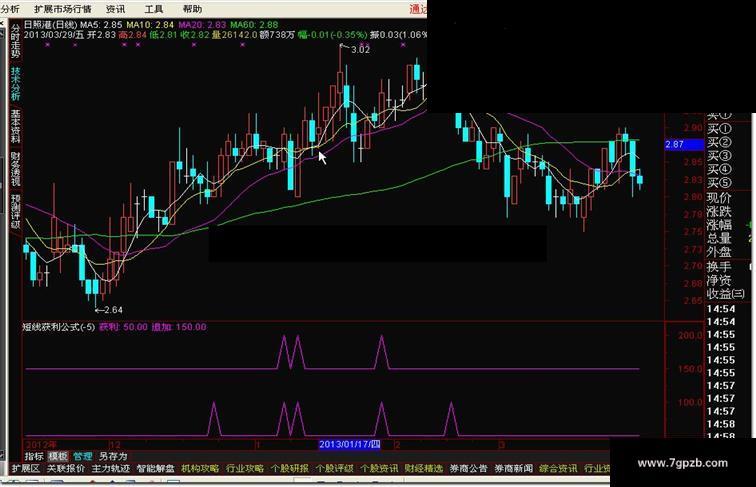Click the 买② row in quote panel
The height and width of the screenshot is (487, 756).
719,143
